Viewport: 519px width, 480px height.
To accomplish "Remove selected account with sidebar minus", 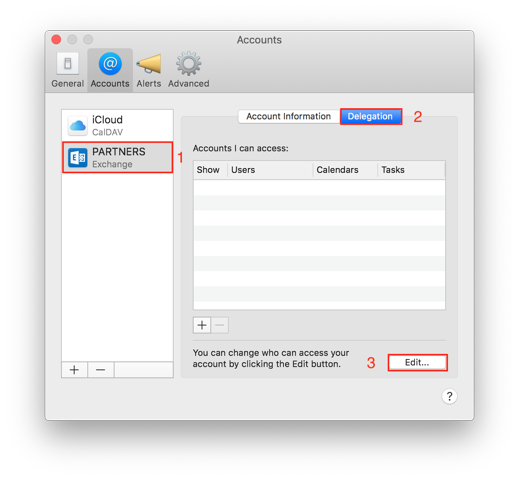I will coord(101,370).
